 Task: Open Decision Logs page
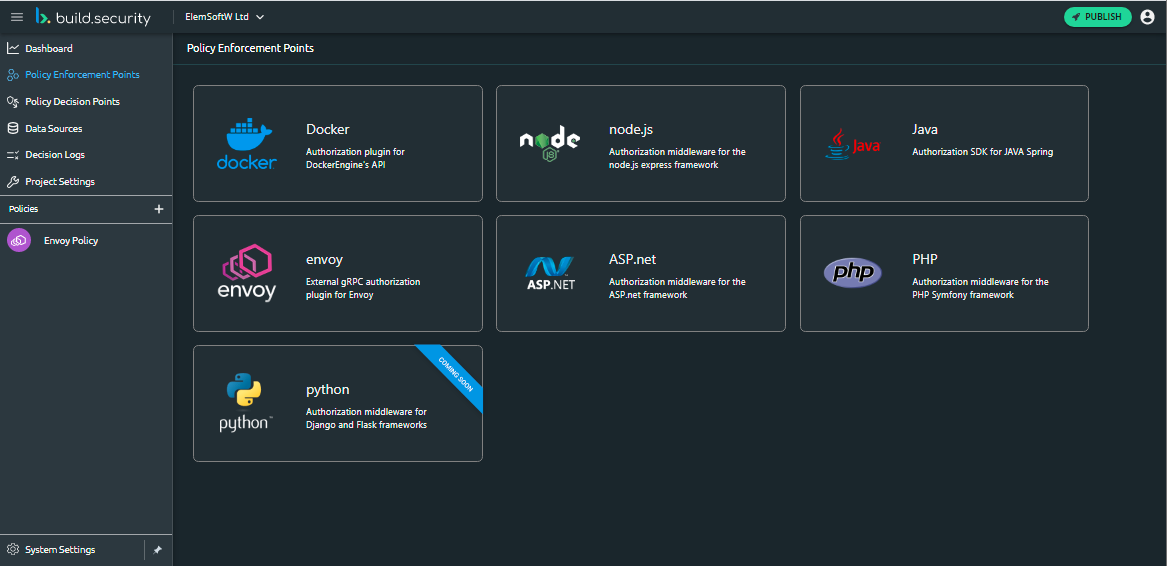(55, 155)
